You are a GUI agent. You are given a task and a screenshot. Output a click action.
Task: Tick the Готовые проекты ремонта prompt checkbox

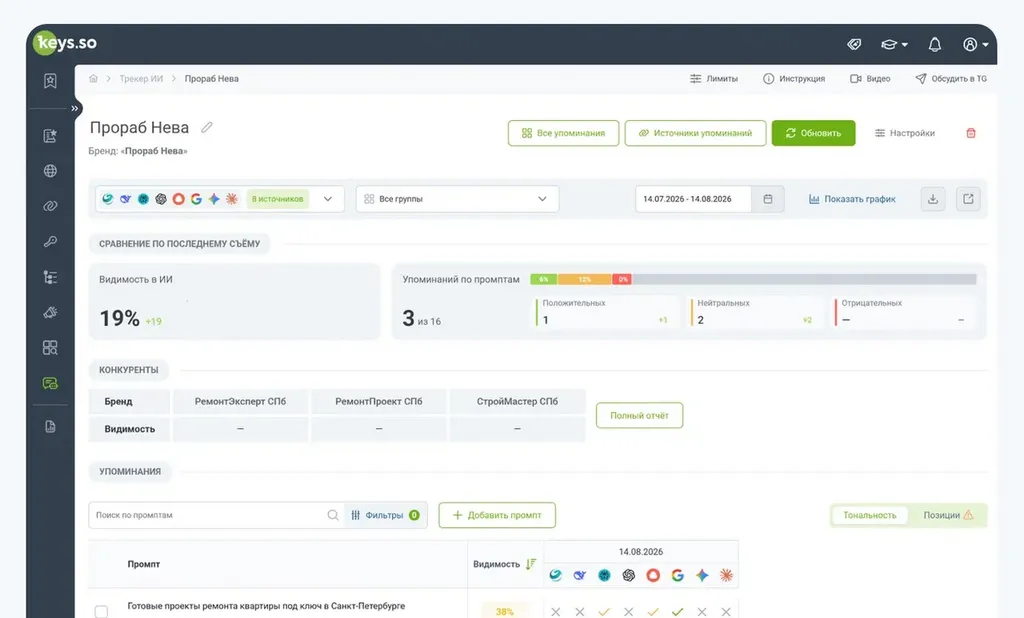click(101, 611)
